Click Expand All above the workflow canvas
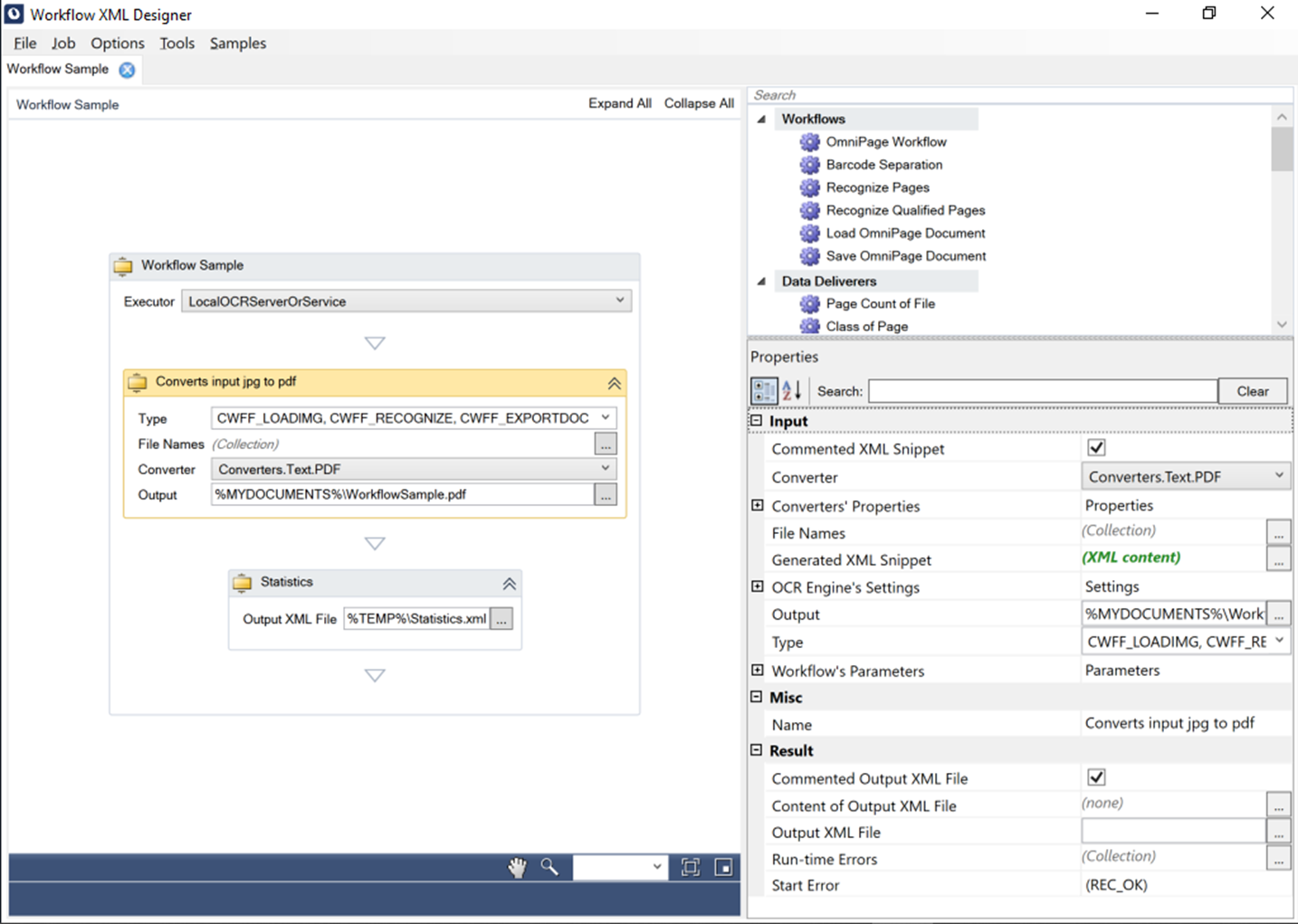1298x924 pixels. [619, 103]
